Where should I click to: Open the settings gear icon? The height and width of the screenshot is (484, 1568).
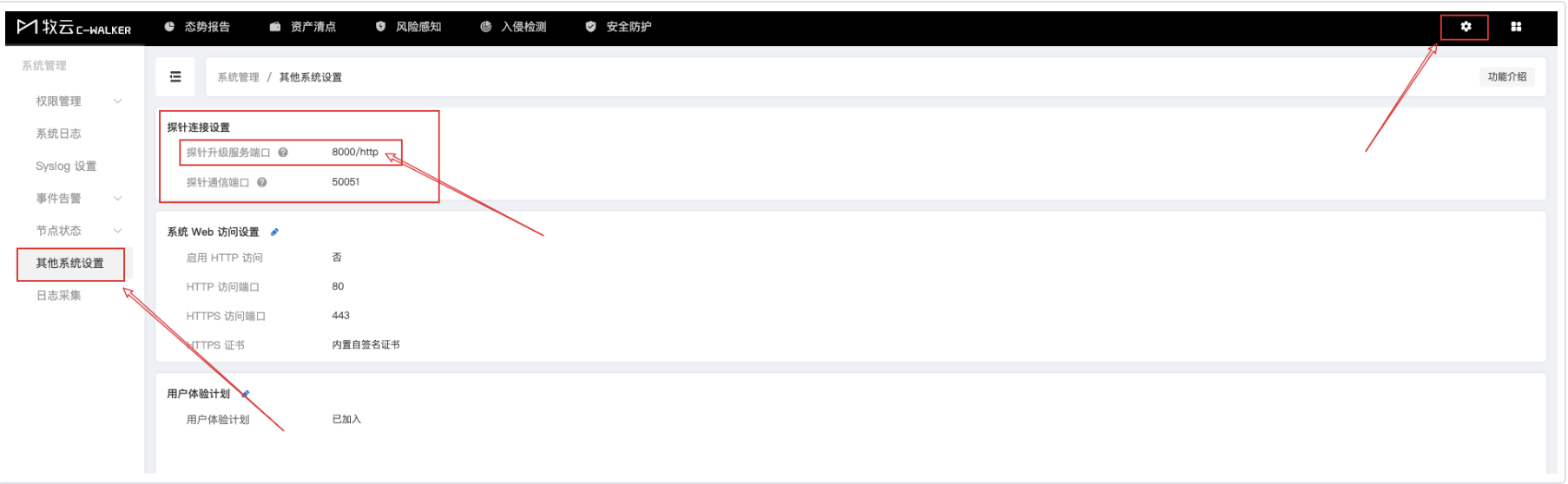[1466, 27]
